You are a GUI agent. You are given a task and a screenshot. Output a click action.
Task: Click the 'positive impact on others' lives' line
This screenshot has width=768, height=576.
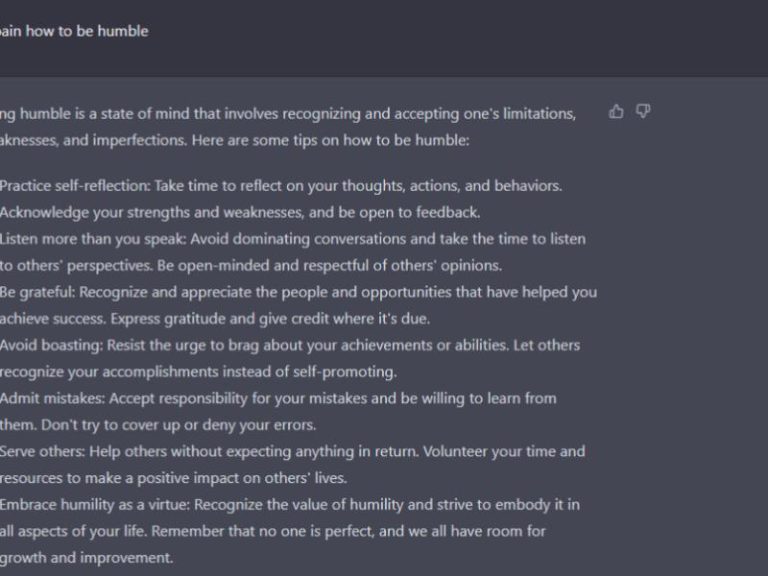pyautogui.click(x=173, y=478)
